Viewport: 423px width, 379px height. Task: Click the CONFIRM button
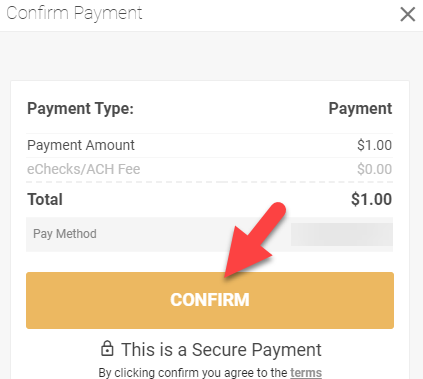tap(210, 300)
